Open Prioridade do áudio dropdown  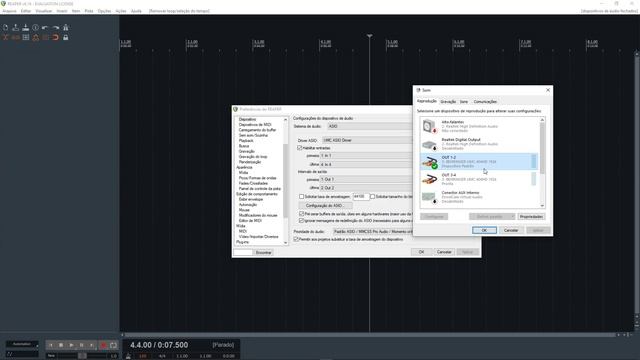pyautogui.click(x=373, y=232)
